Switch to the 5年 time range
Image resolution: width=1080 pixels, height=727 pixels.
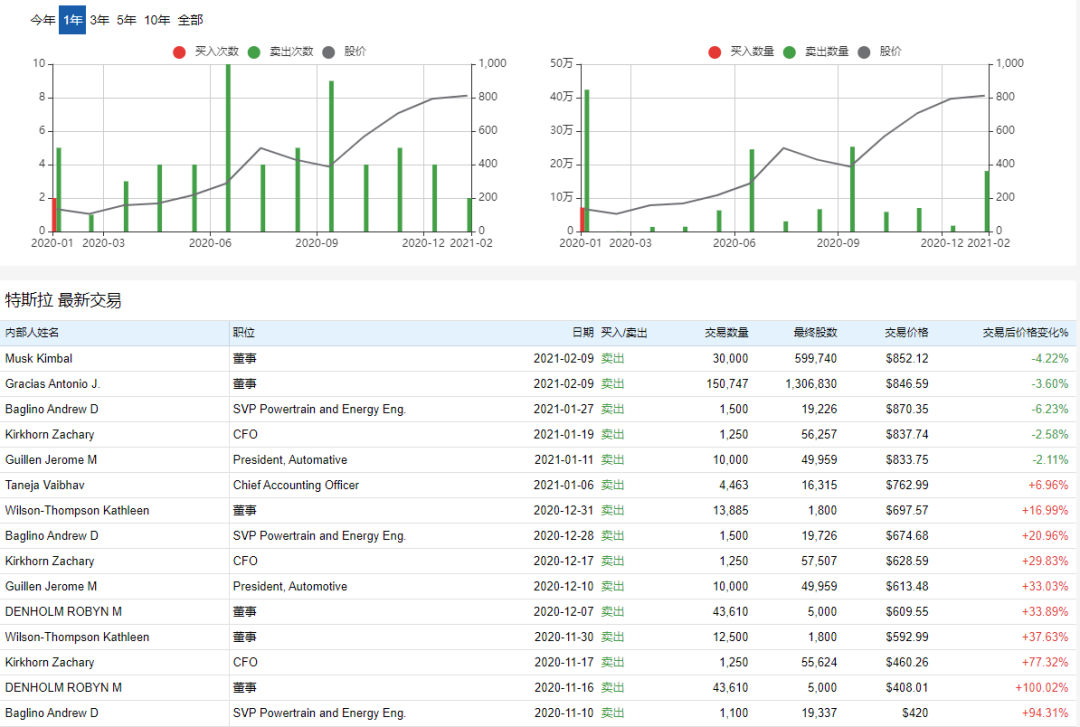pyautogui.click(x=127, y=20)
